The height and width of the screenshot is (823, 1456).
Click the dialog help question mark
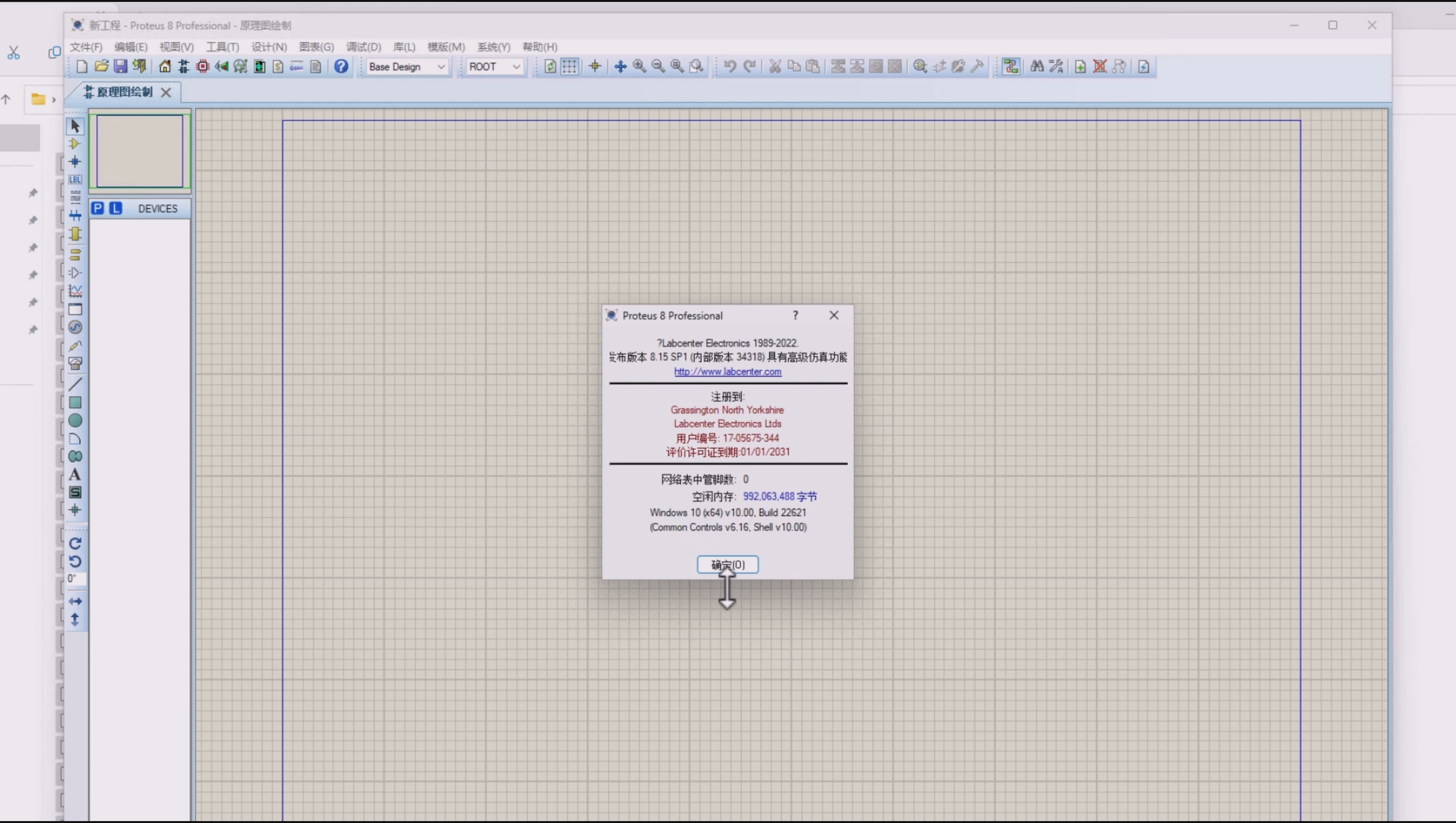point(795,315)
